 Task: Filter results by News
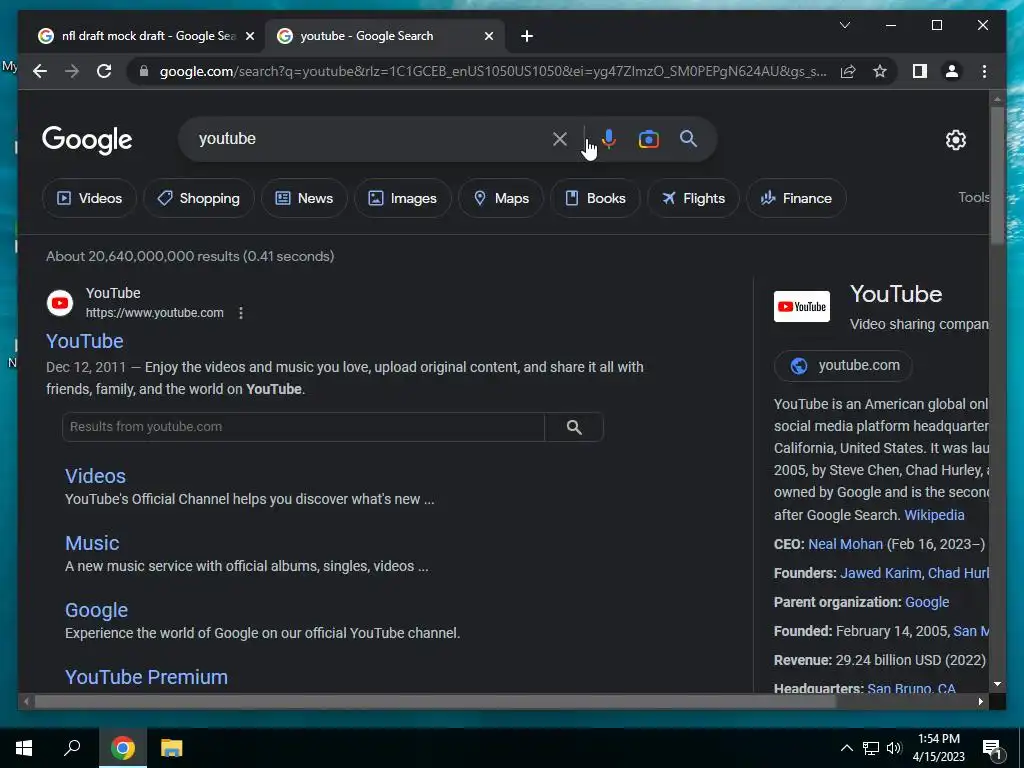pos(304,198)
